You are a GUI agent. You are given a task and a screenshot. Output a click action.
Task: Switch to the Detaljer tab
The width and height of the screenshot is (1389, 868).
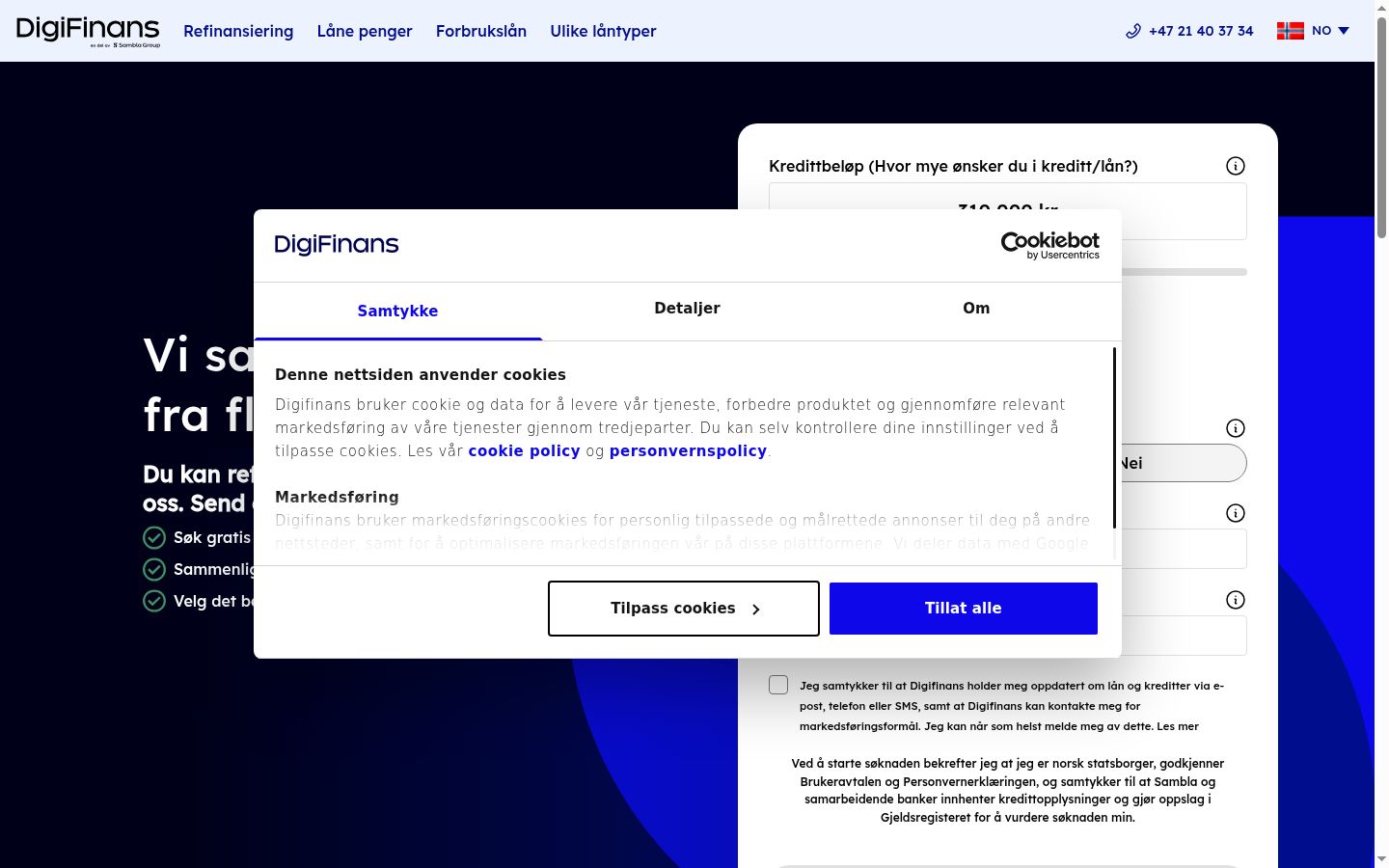(x=687, y=309)
